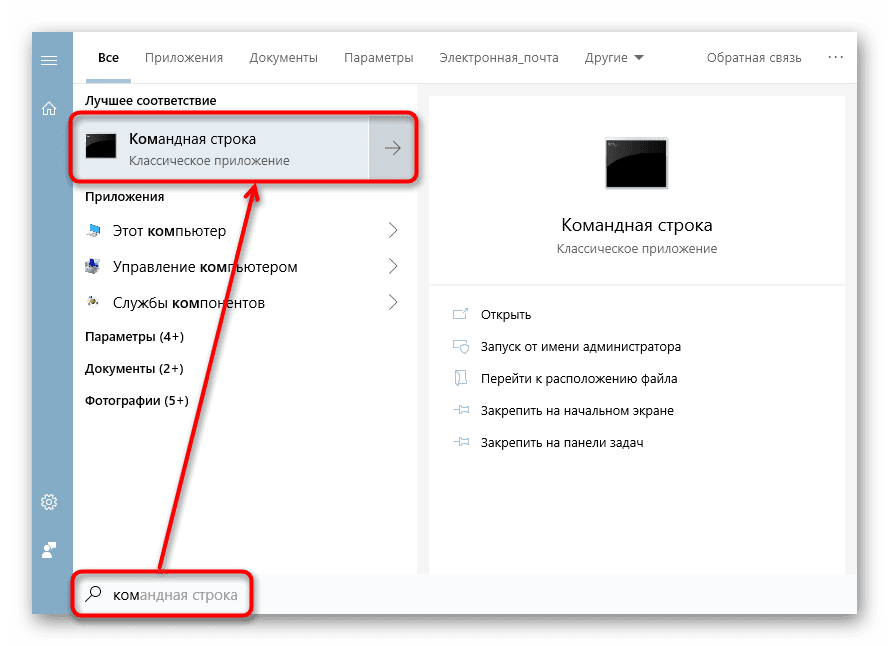Click pin icon beside Закрепить на панели задач
Image resolution: width=889 pixels, height=646 pixels.
click(x=461, y=442)
